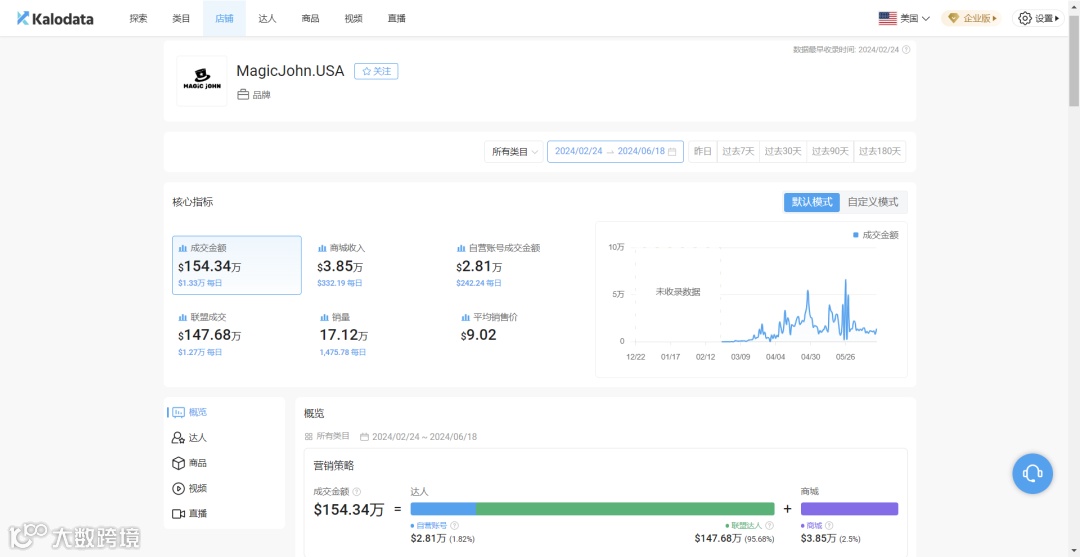Viewport: 1080px width, 557px height.
Task: Click the $147.68万 (95.68%) value
Action: (734, 538)
